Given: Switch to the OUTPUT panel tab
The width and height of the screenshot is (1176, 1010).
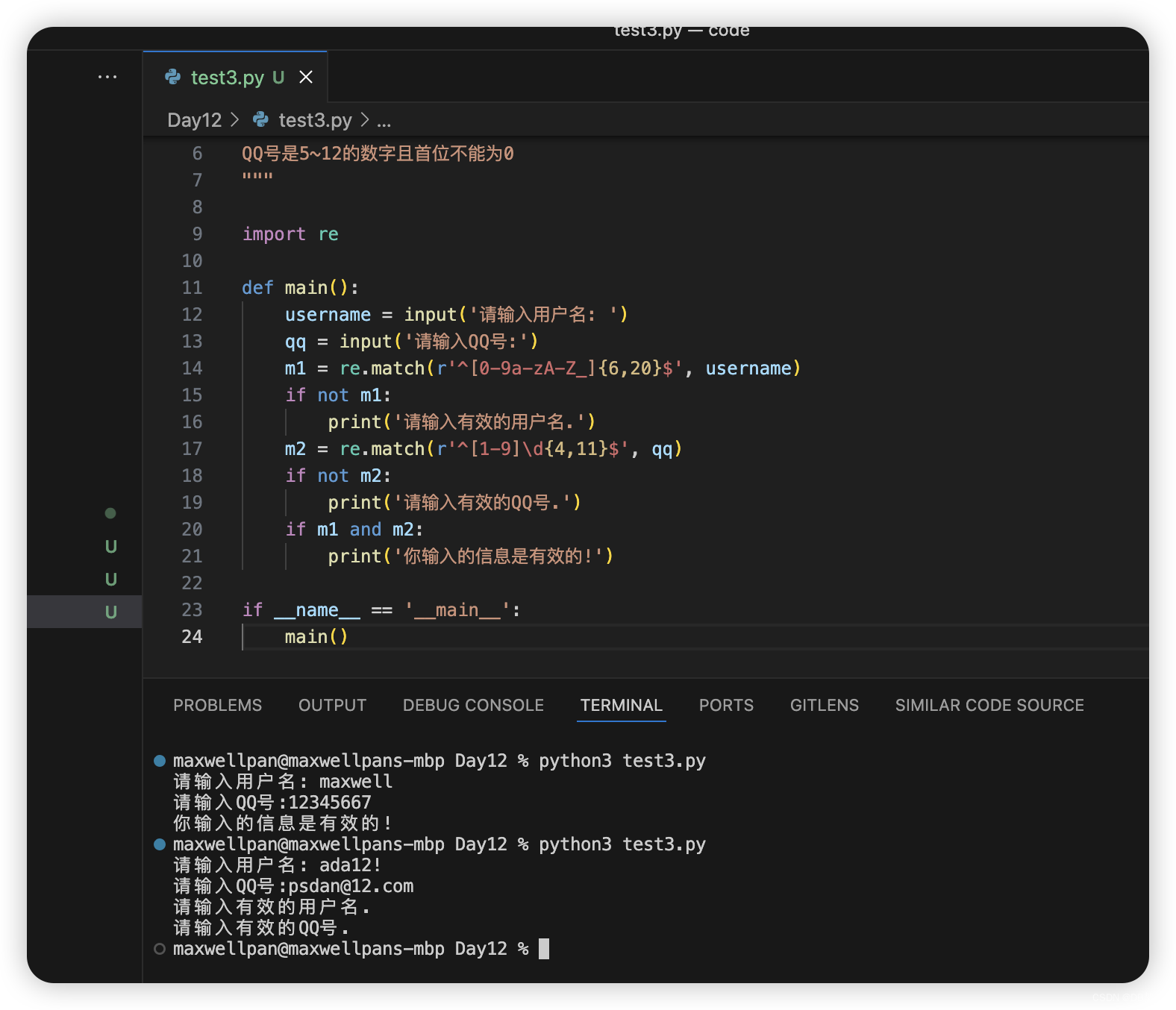Looking at the screenshot, I should [x=333, y=705].
